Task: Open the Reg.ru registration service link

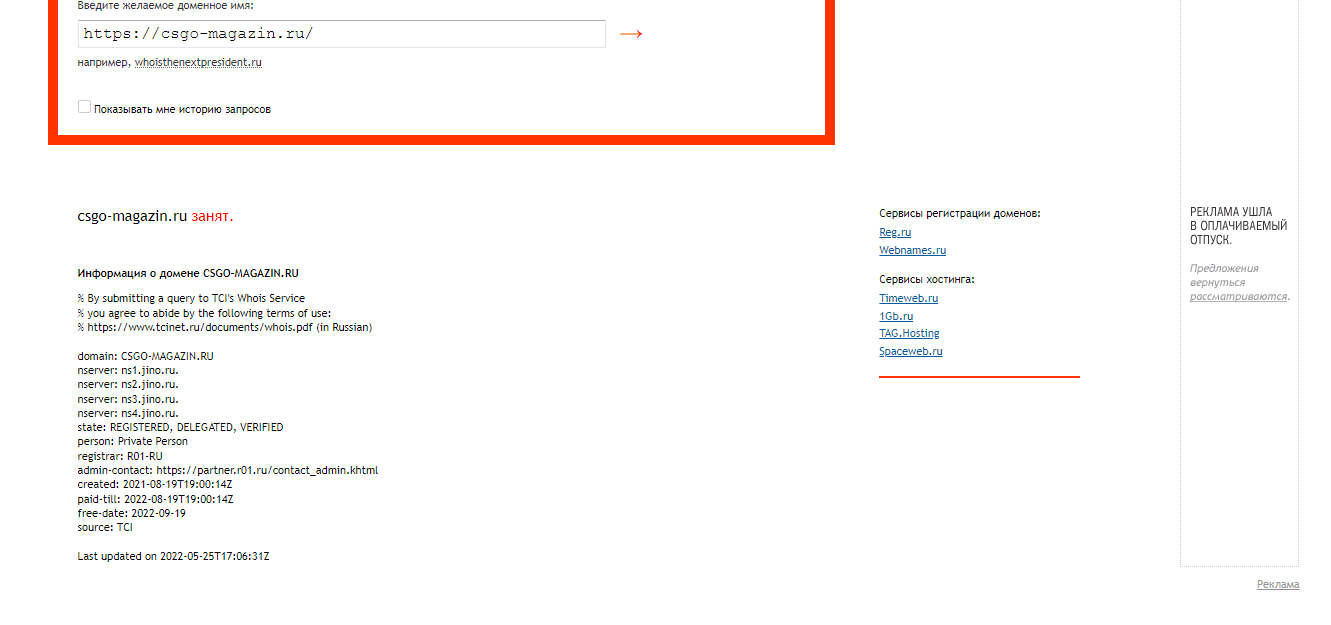Action: pos(895,232)
